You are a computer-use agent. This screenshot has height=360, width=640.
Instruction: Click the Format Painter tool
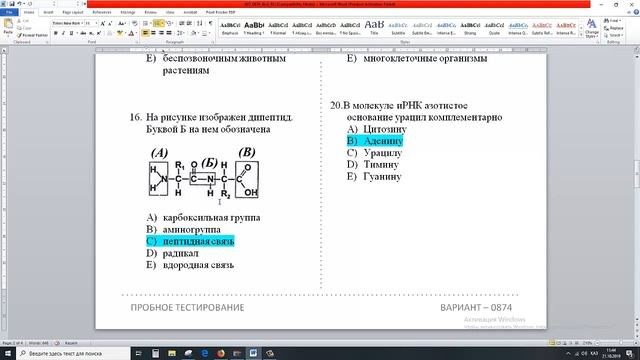click(32, 35)
